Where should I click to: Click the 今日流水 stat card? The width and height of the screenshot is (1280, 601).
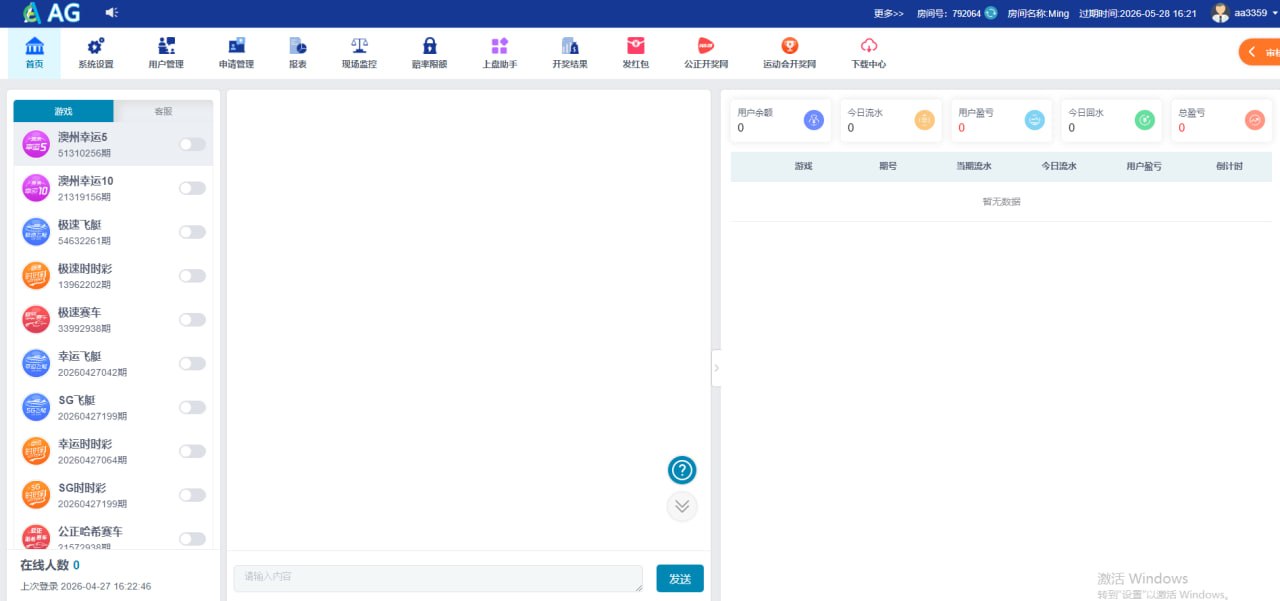[x=892, y=120]
